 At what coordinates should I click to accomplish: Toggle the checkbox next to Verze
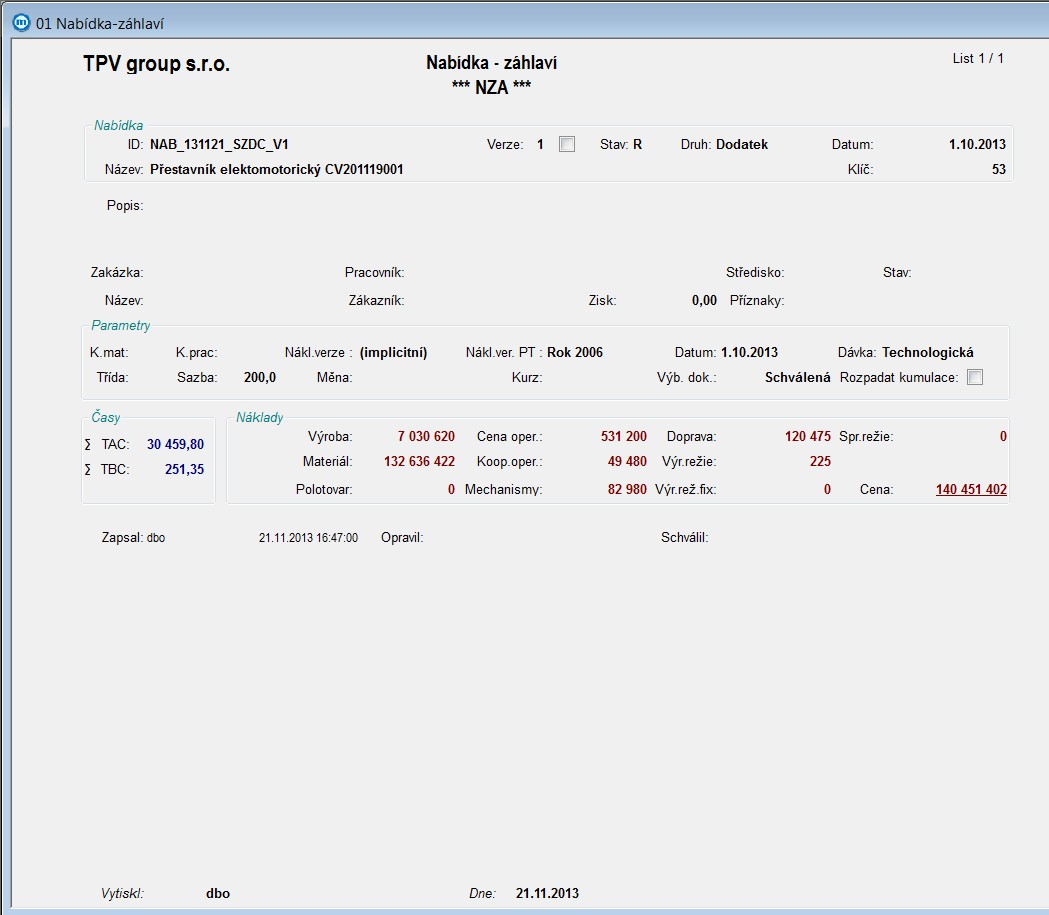coord(567,144)
